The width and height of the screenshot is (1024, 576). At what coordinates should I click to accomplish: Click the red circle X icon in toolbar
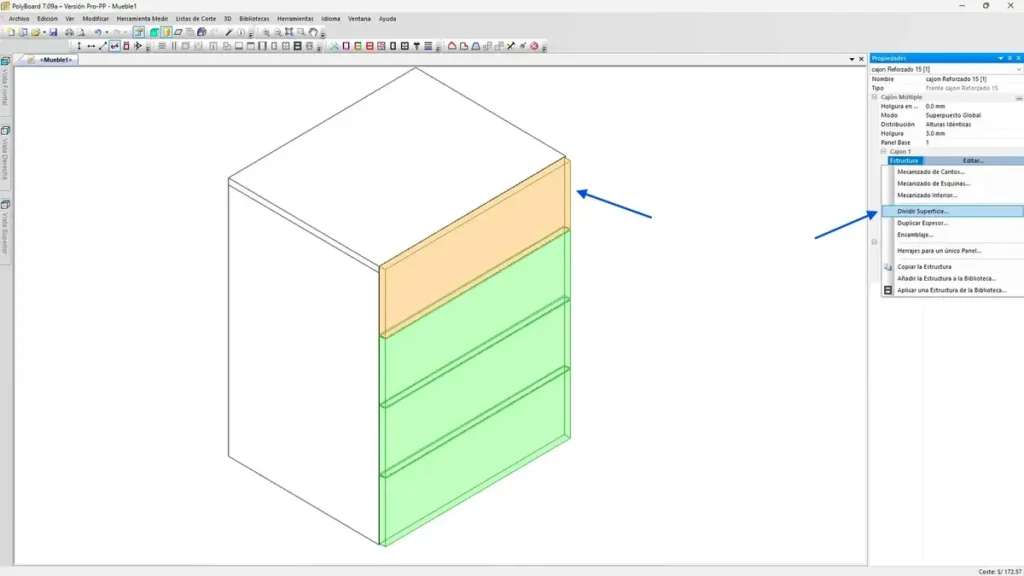pyautogui.click(x=534, y=46)
